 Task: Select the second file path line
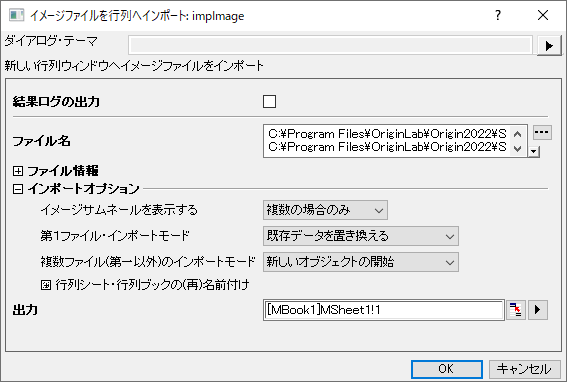coord(387,147)
